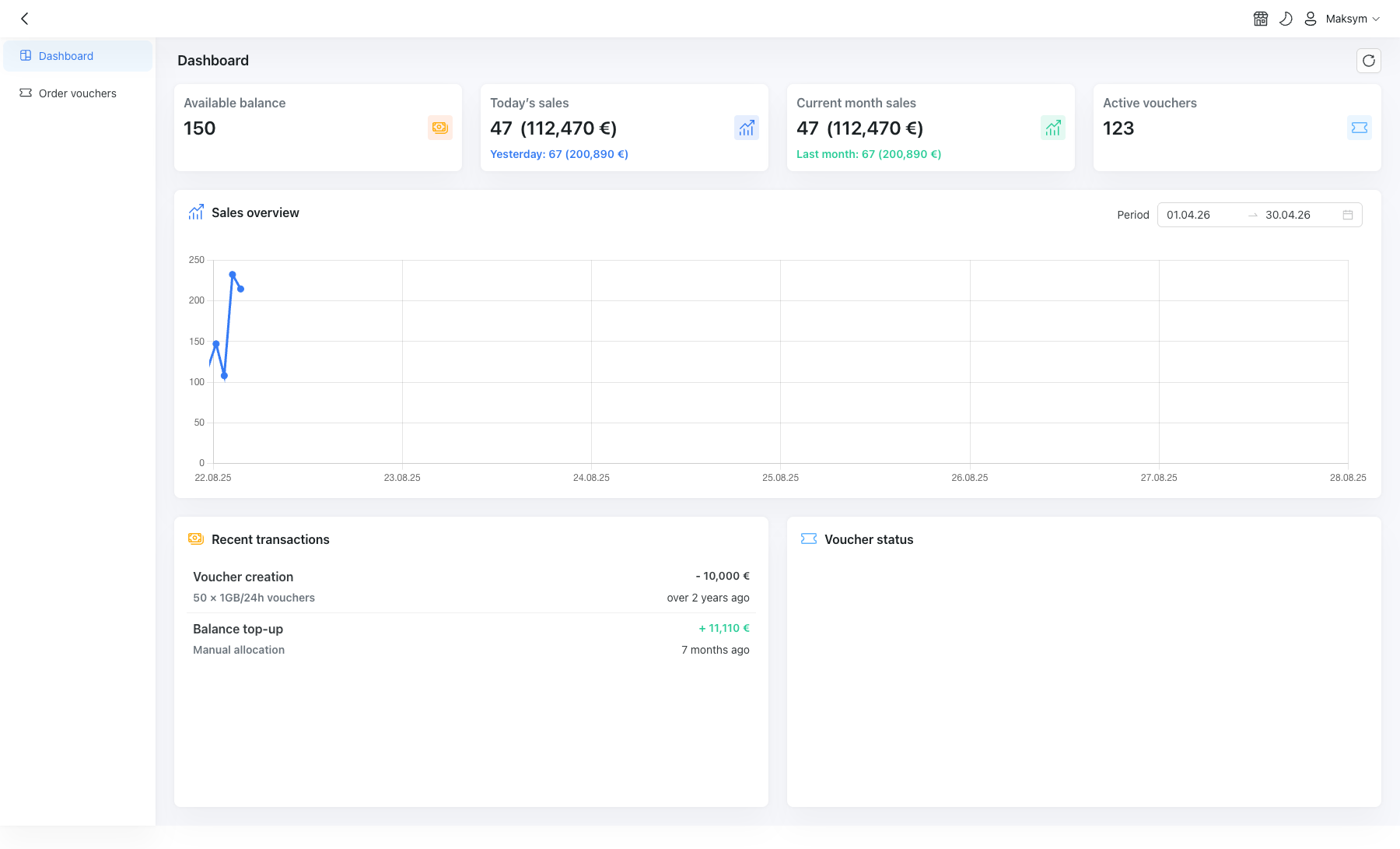1400x849 pixels.
Task: Click the '7 months ago' timestamp
Action: (x=716, y=650)
